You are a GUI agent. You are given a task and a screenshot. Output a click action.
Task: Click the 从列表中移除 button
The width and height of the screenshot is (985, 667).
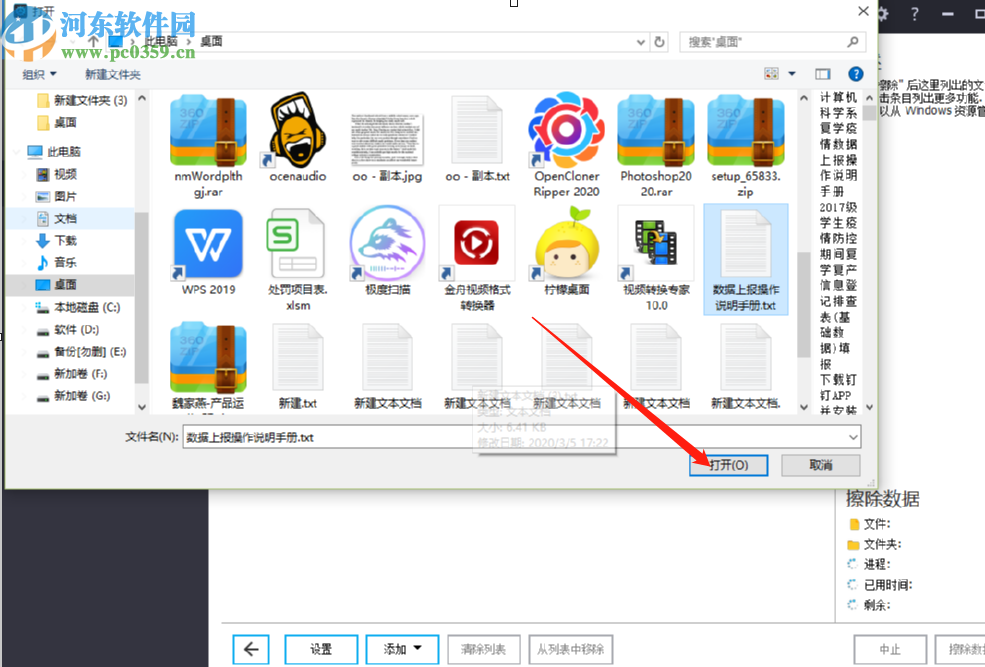coord(570,649)
